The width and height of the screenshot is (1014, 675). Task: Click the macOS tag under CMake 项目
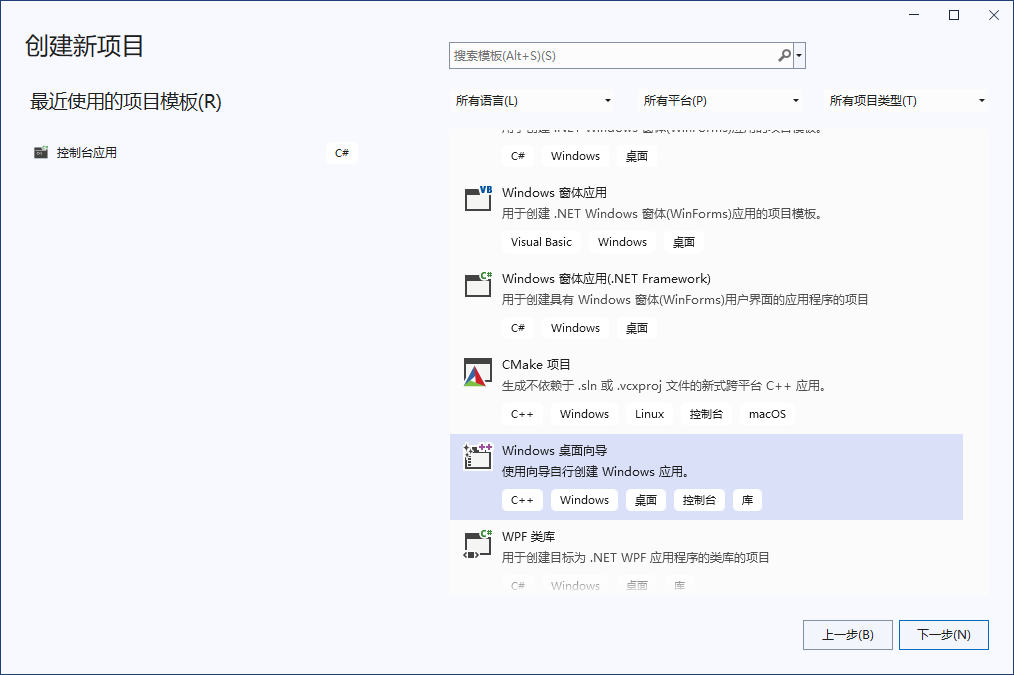pyautogui.click(x=767, y=414)
